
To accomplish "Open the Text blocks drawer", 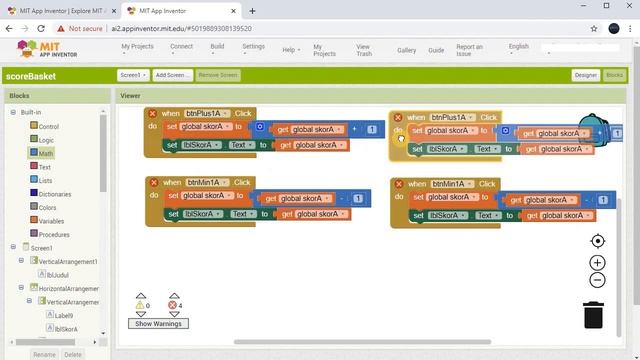I will [40, 167].
